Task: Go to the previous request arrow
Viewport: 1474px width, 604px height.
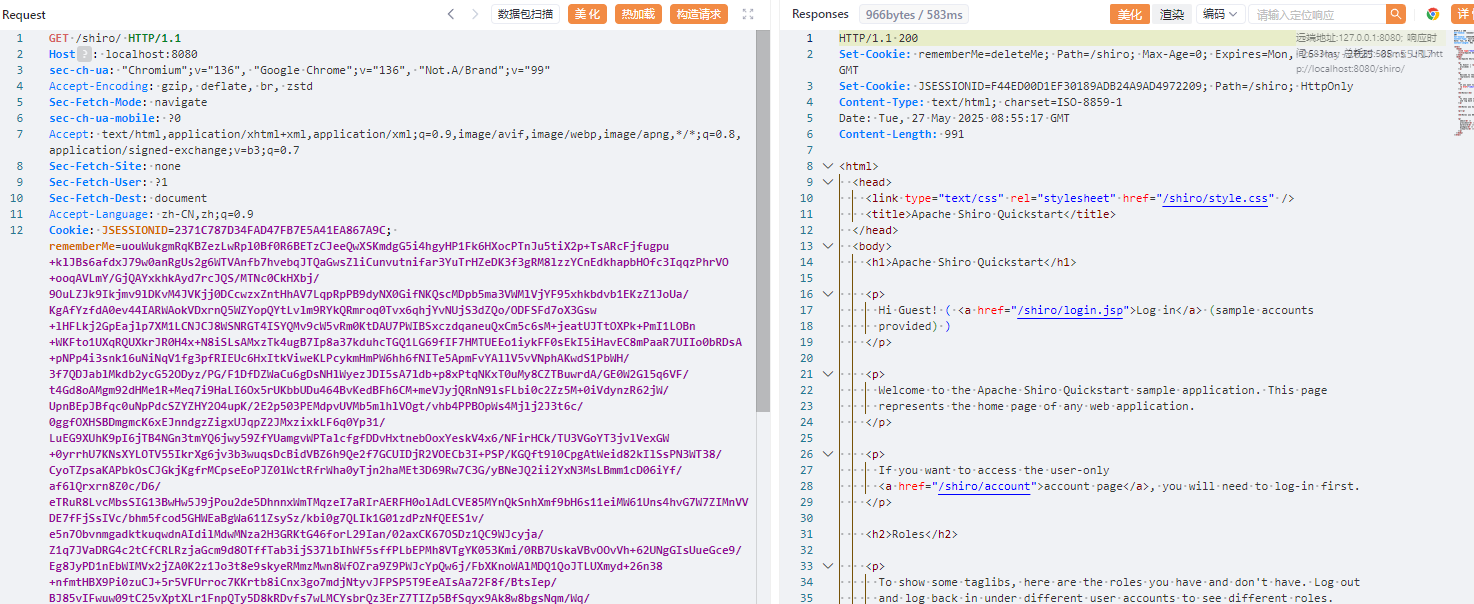Action: pyautogui.click(x=450, y=14)
